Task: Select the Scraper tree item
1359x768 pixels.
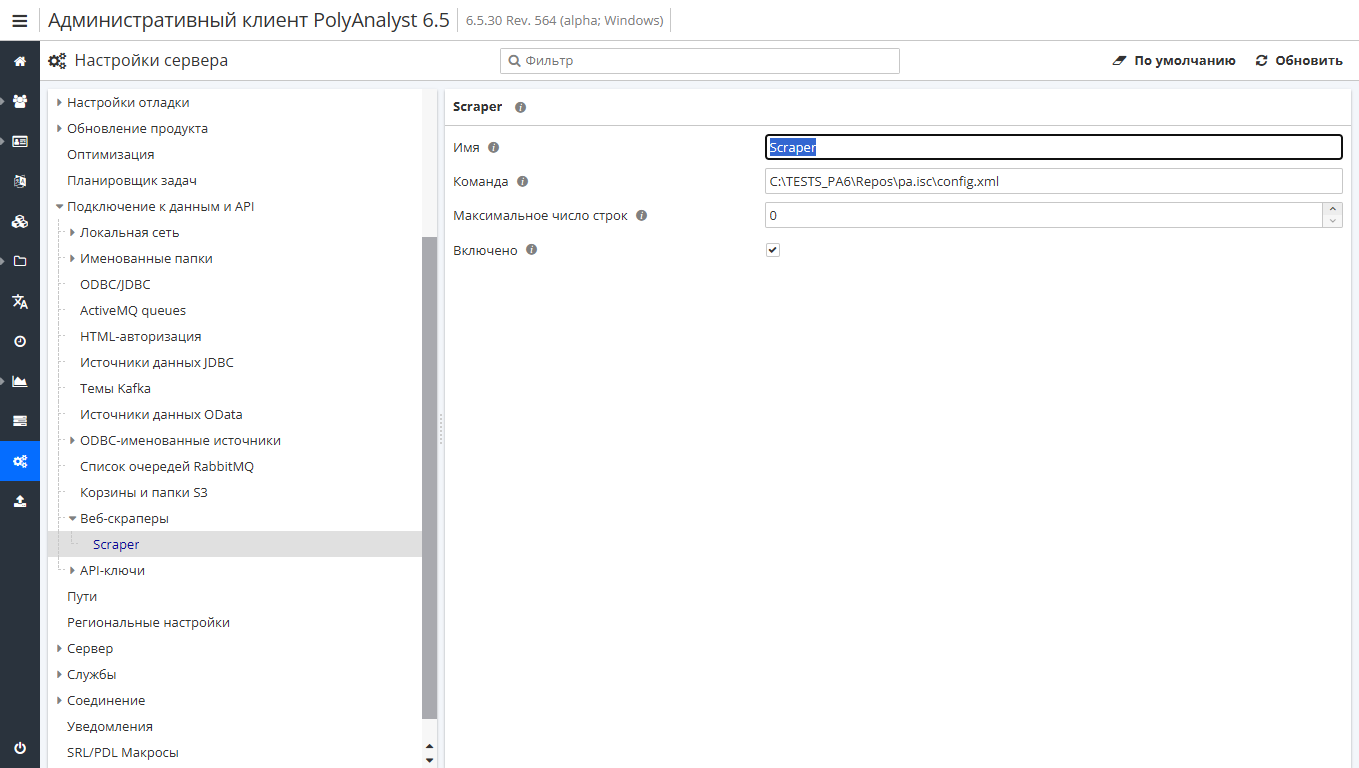Action: 116,544
